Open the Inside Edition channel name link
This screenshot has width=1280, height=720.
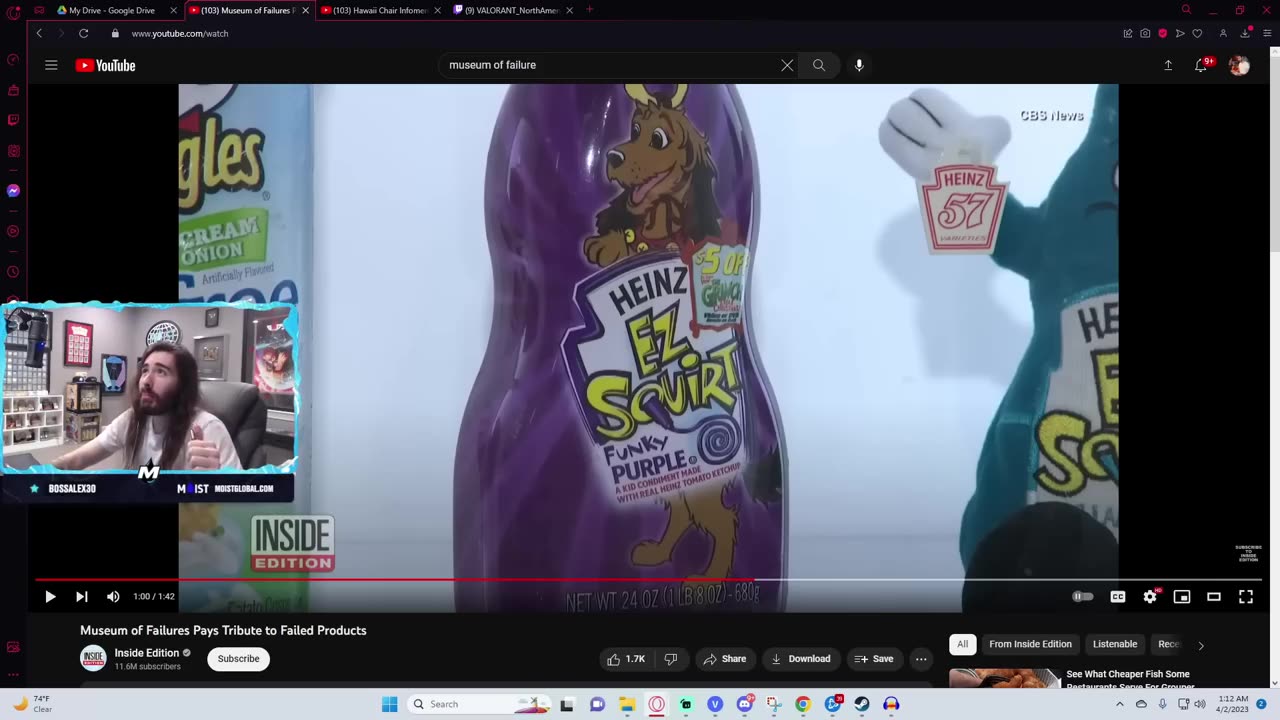click(x=146, y=653)
